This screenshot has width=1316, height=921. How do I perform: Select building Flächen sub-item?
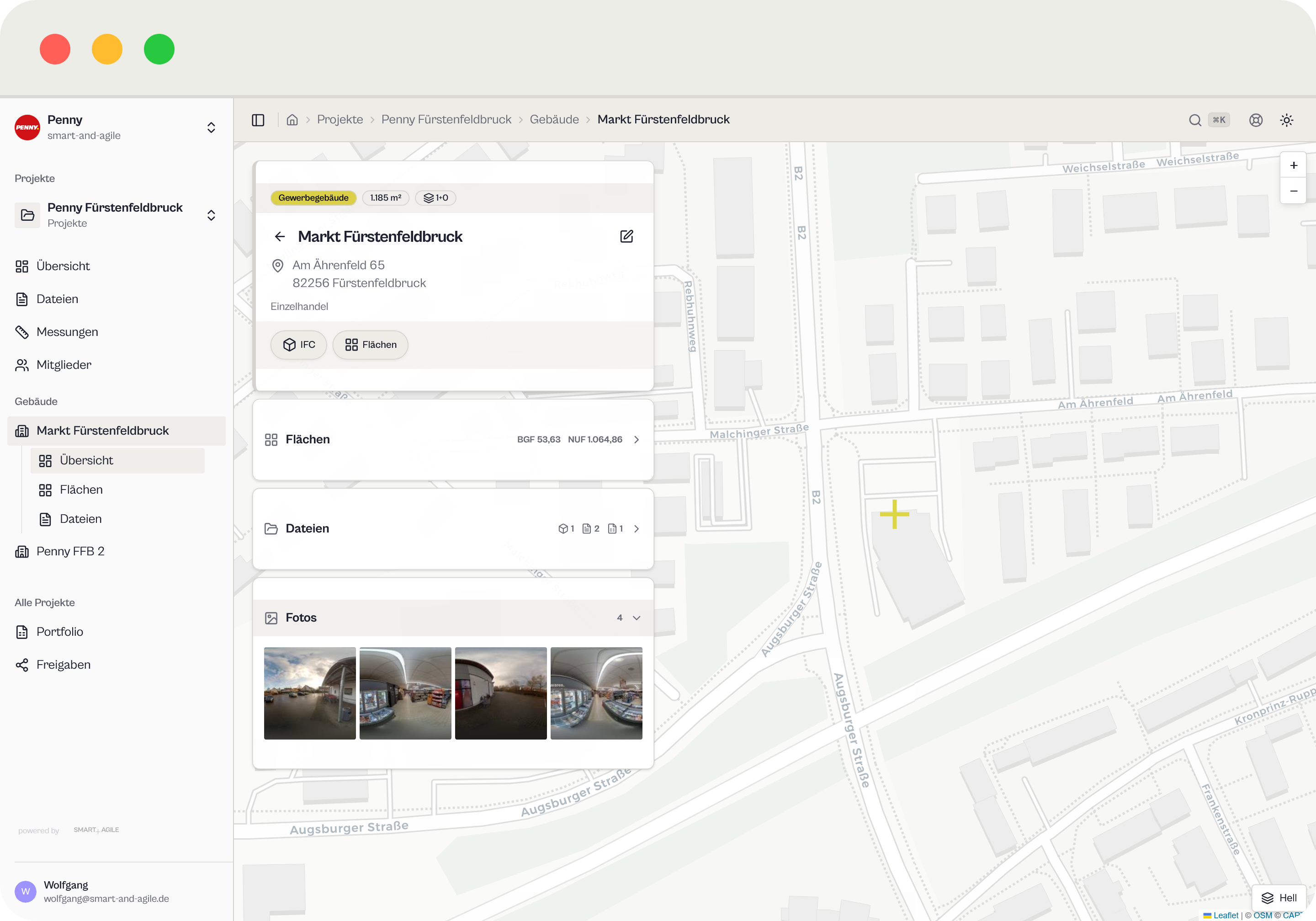[x=117, y=490]
